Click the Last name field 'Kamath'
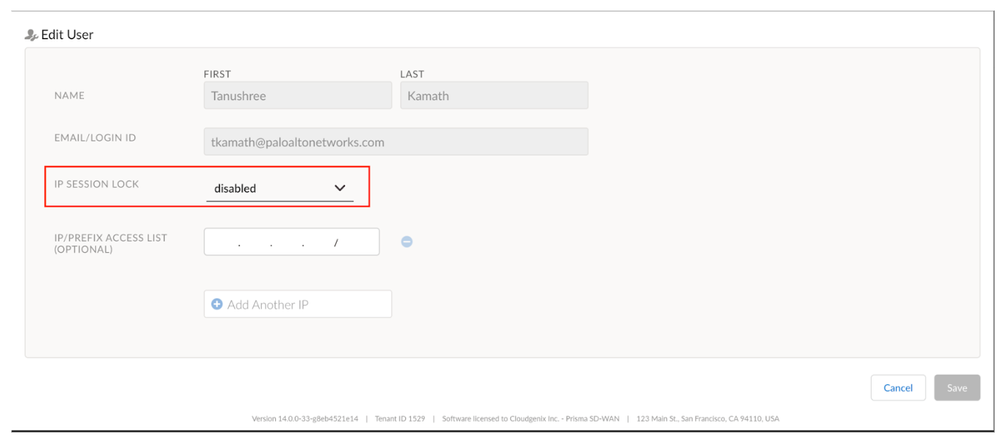Viewport: 999px width, 441px height. [x=494, y=96]
